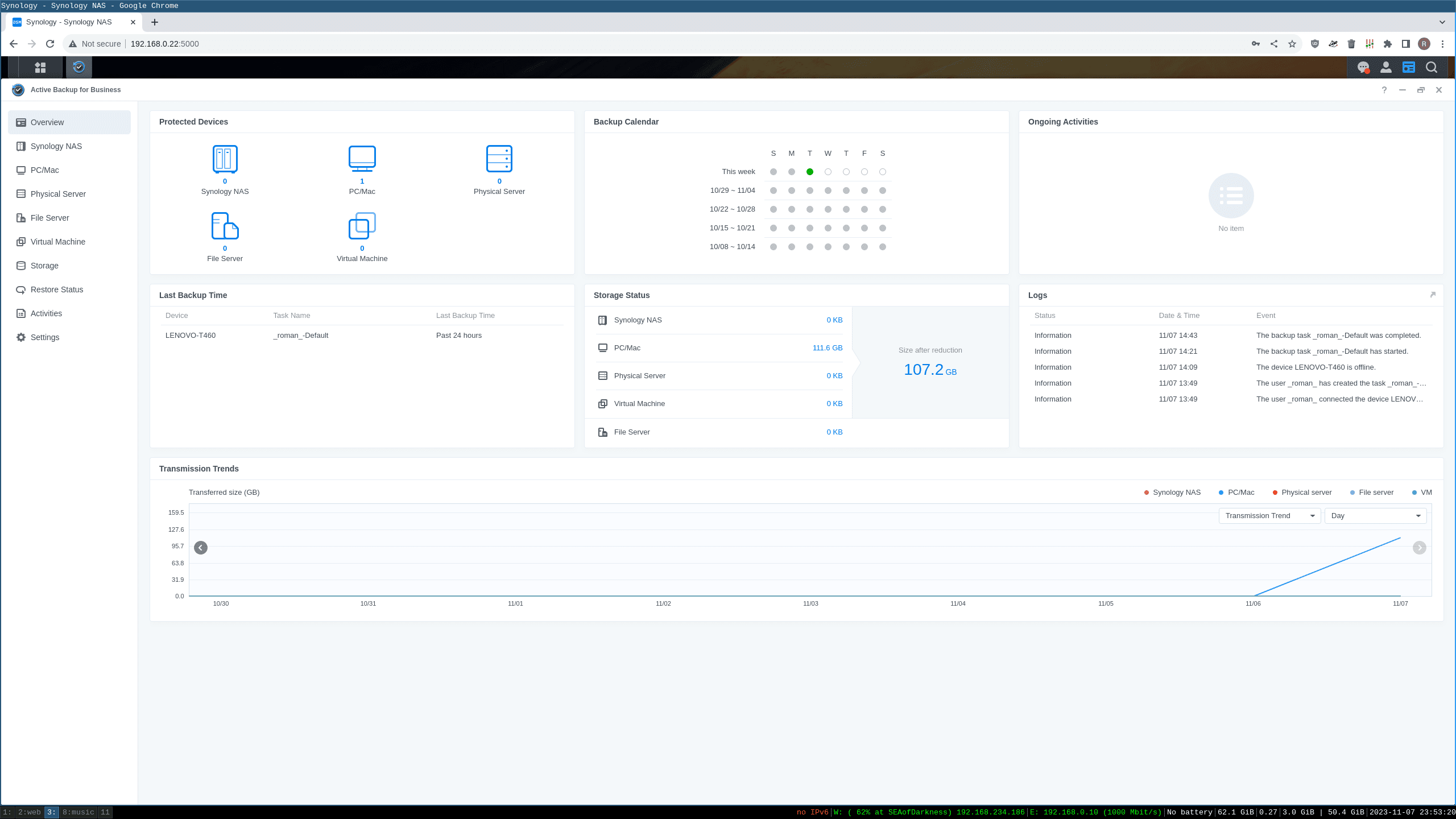Open the DSM Main Menu grid icon
The image size is (1456, 819).
click(x=40, y=67)
